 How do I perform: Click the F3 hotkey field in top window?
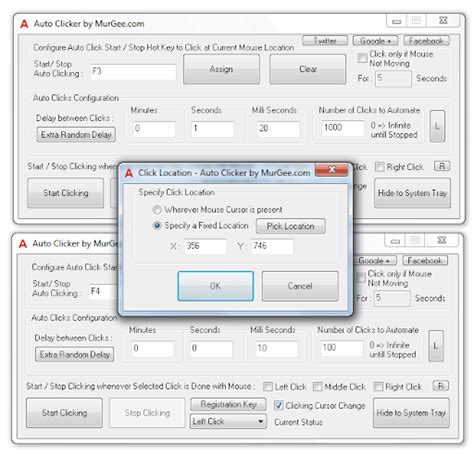click(x=133, y=72)
